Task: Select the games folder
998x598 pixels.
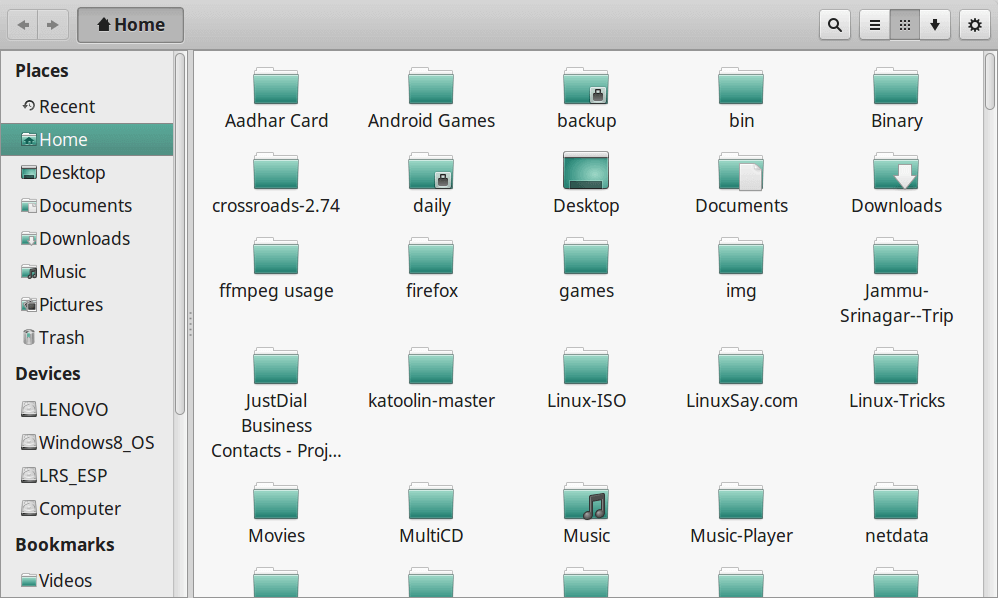Action: tap(586, 269)
